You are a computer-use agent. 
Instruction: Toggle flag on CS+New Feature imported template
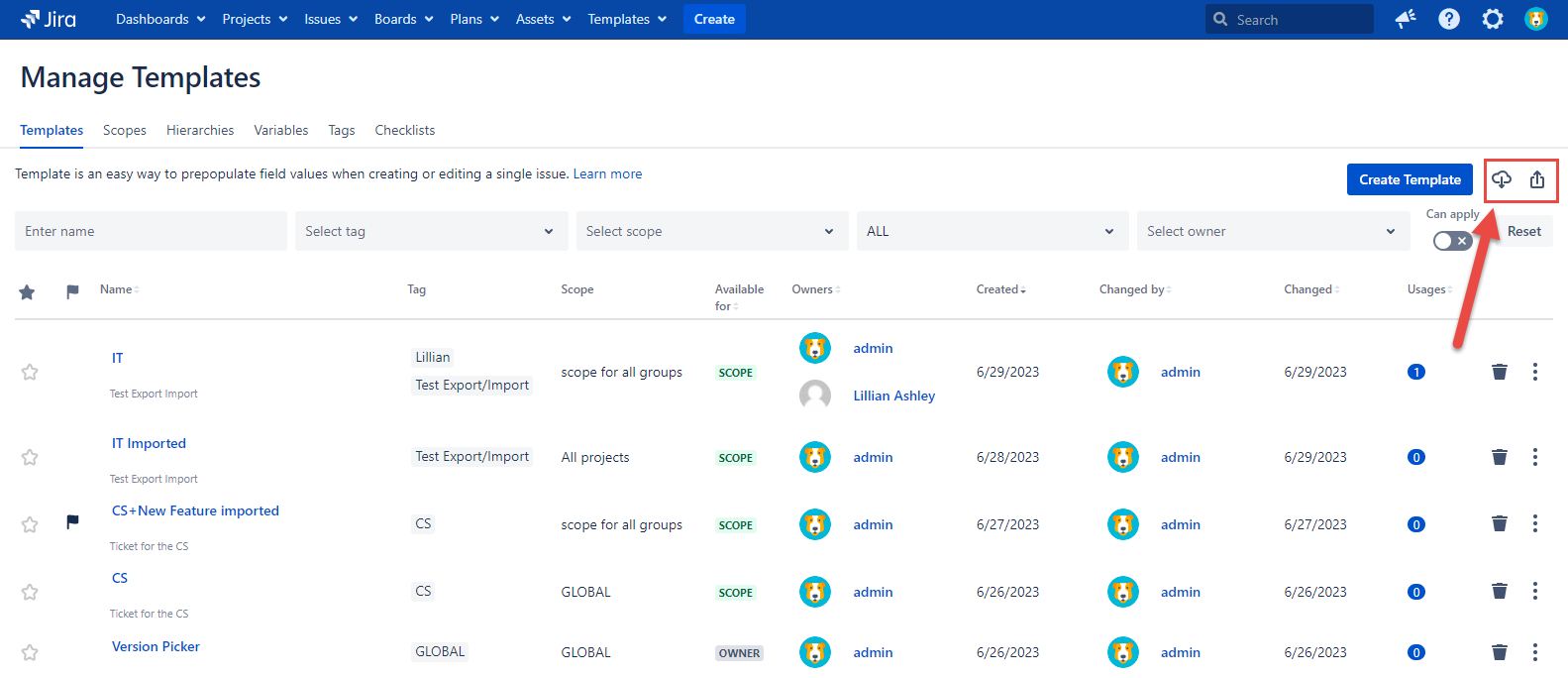tap(72, 521)
